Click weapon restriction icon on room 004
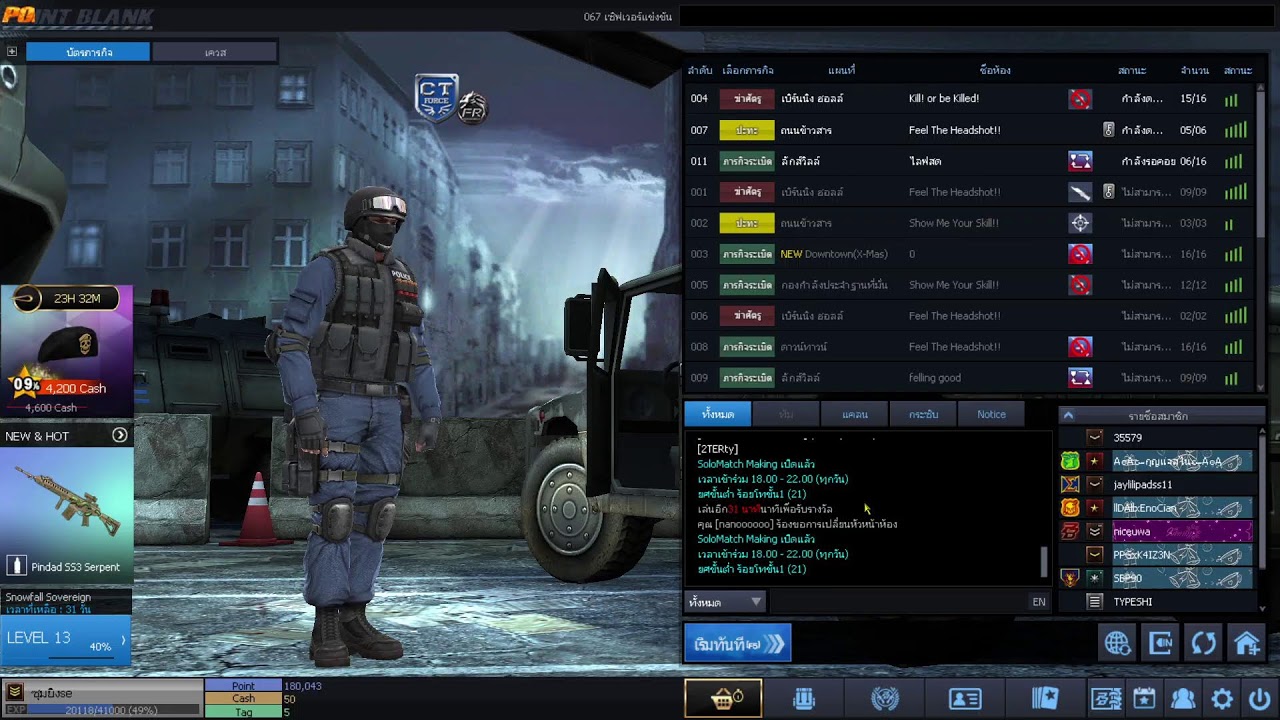 point(1080,99)
